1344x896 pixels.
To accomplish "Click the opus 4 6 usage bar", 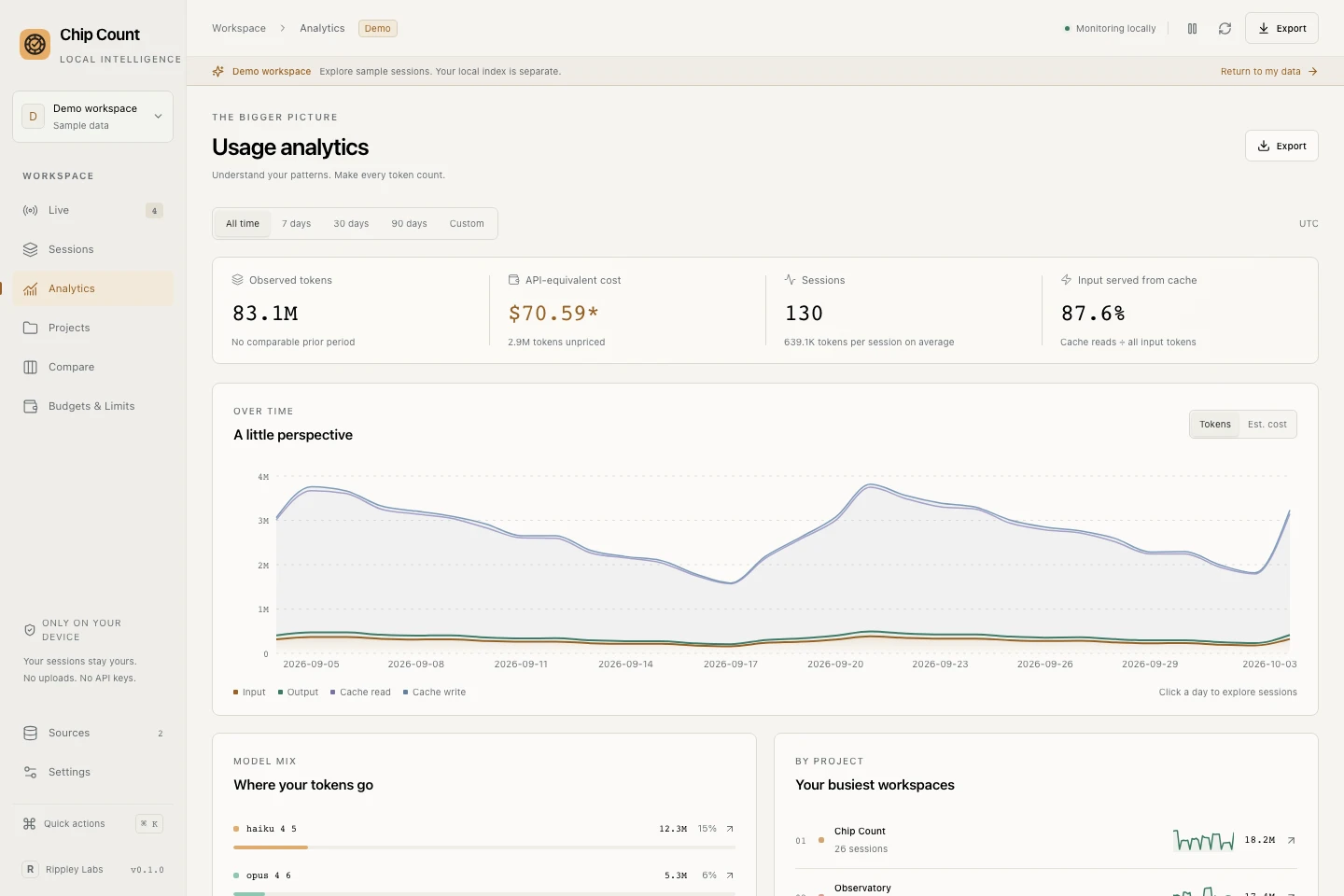I will pos(484,893).
